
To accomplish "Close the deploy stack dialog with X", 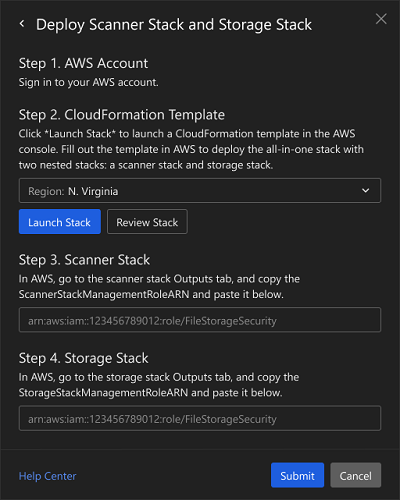I will coord(381,19).
